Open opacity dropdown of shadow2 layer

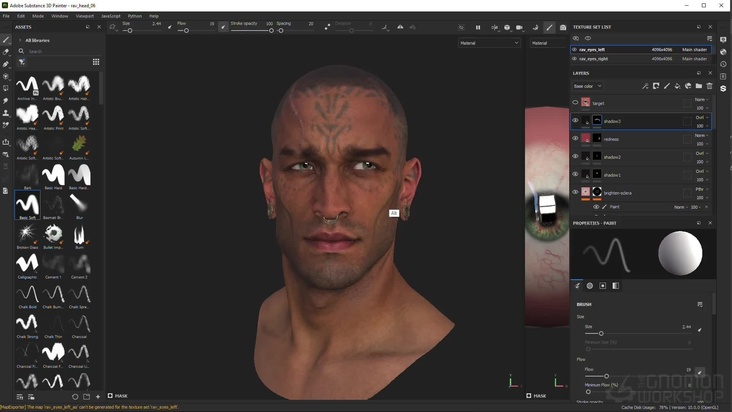(x=702, y=161)
